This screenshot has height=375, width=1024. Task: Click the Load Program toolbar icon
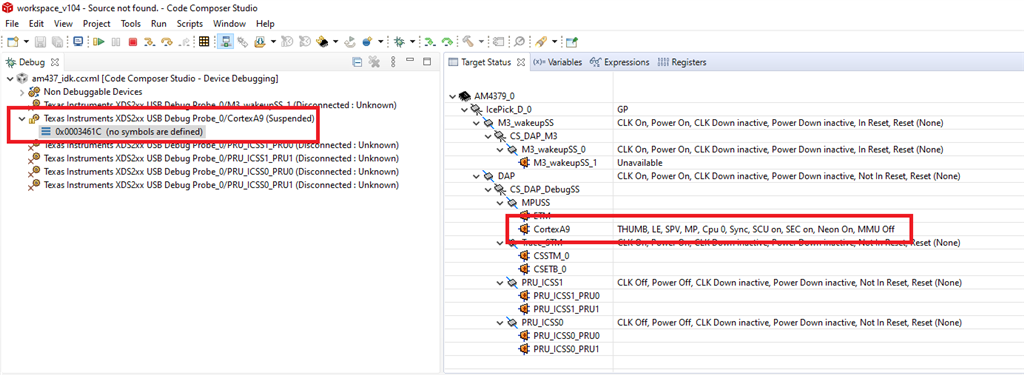click(x=259, y=41)
